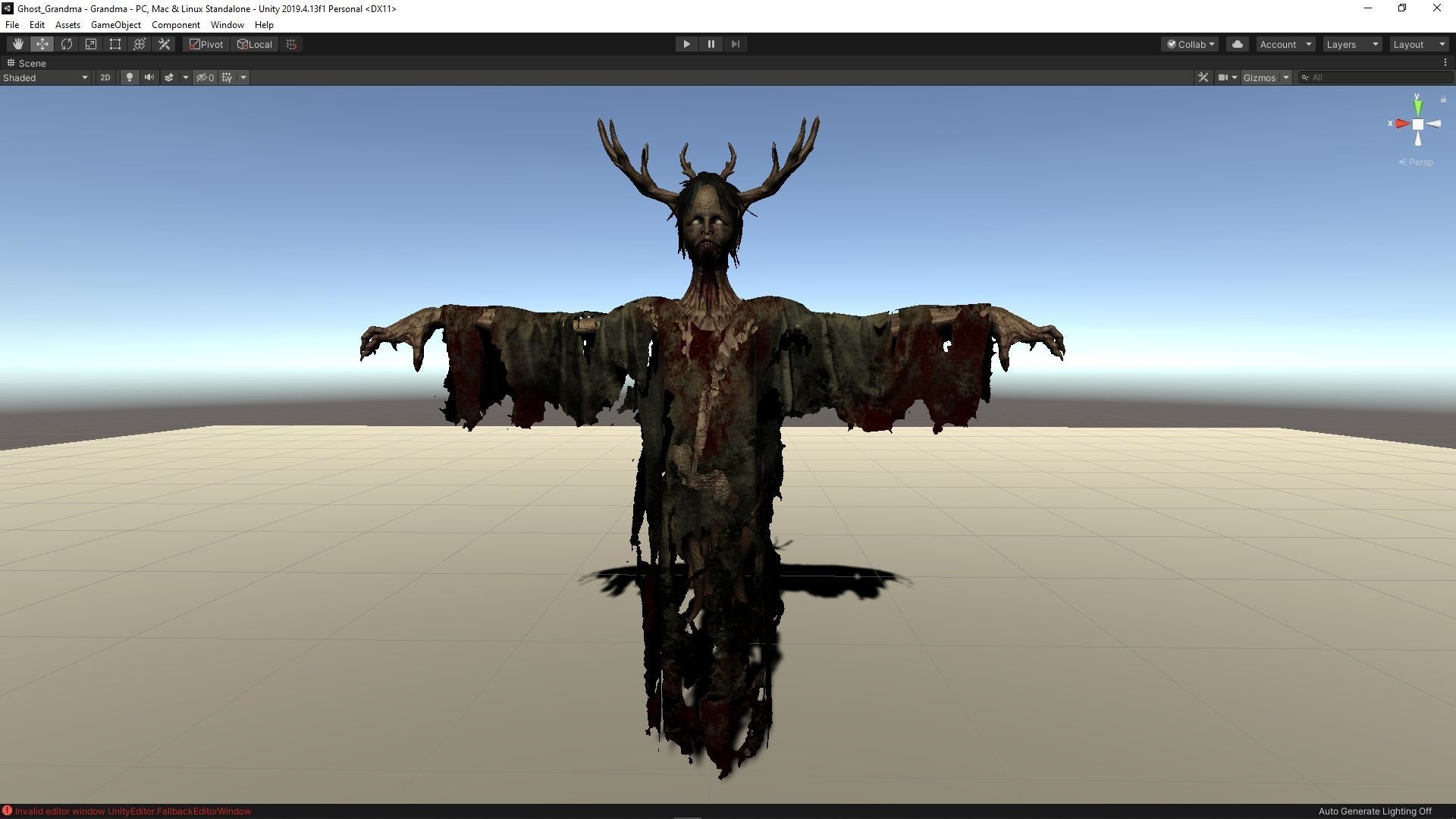
Task: Toggle hidden objects visibility counter
Action: coord(205,77)
